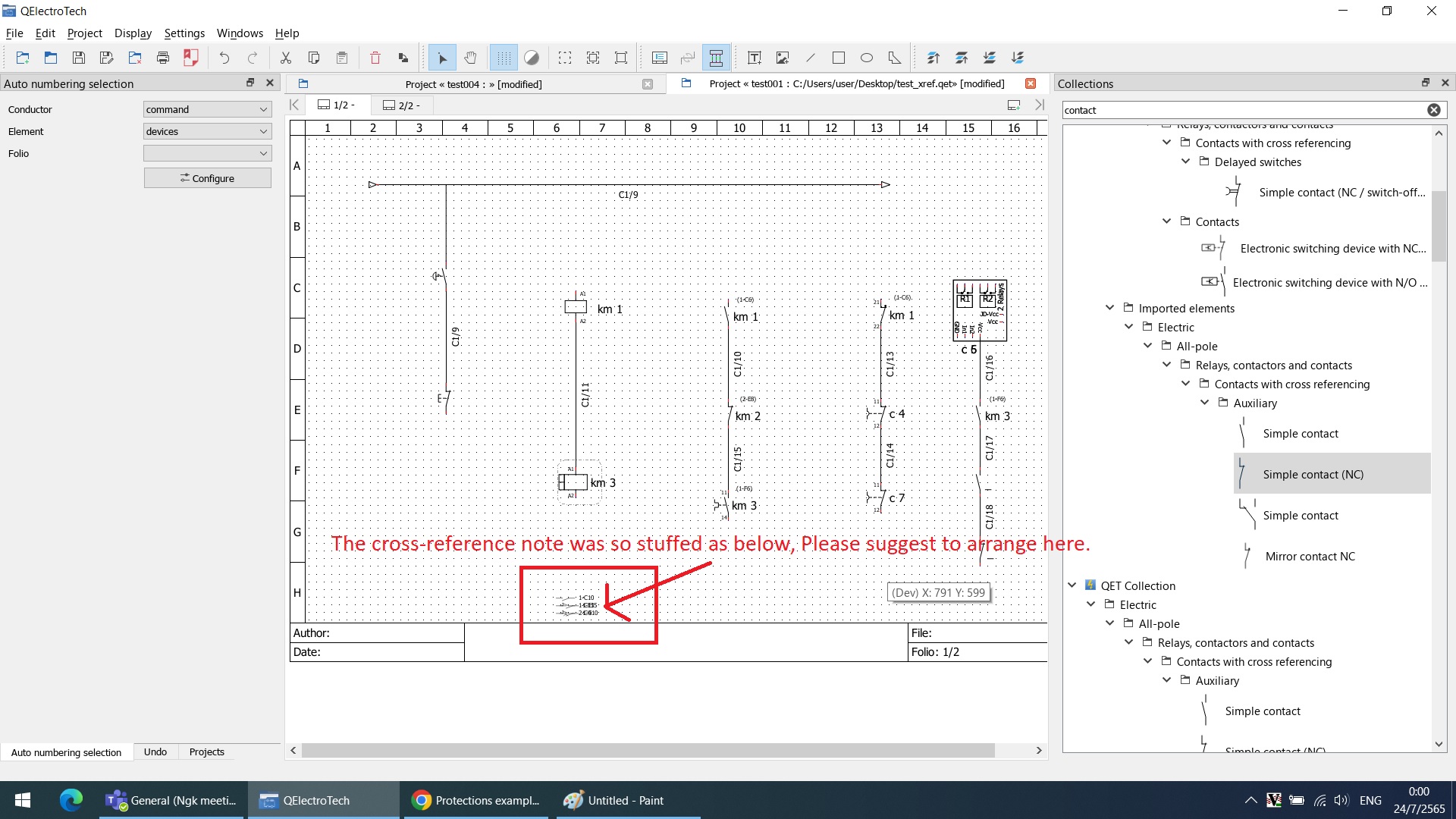This screenshot has width=1456, height=819.
Task: Open the Conductor command dropdown
Action: point(207,109)
